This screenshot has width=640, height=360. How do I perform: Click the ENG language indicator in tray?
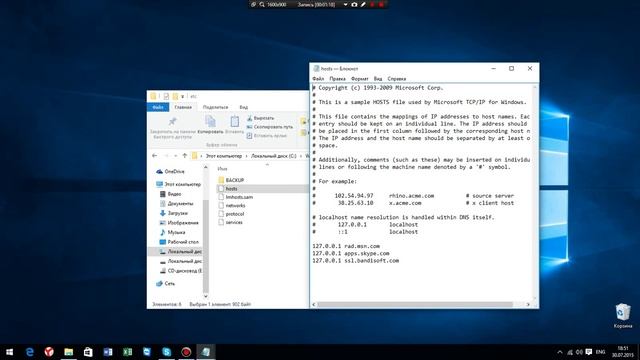pyautogui.click(x=600, y=352)
